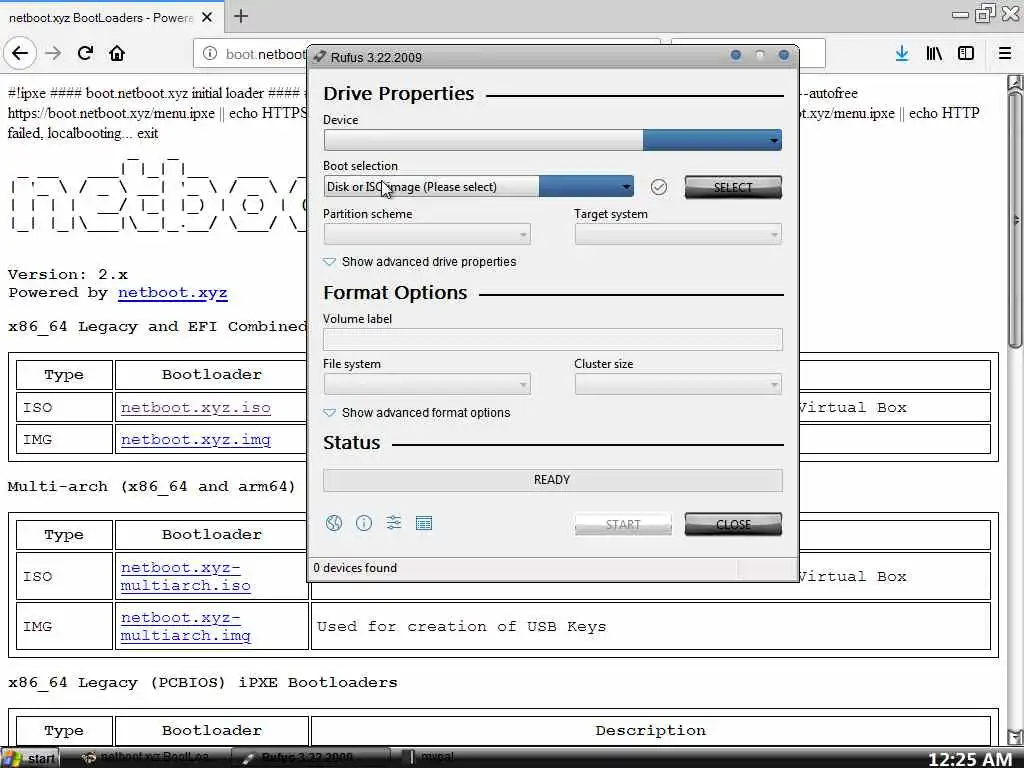The width and height of the screenshot is (1024, 768).
Task: Select mypal taskbar item
Action: tap(431, 758)
